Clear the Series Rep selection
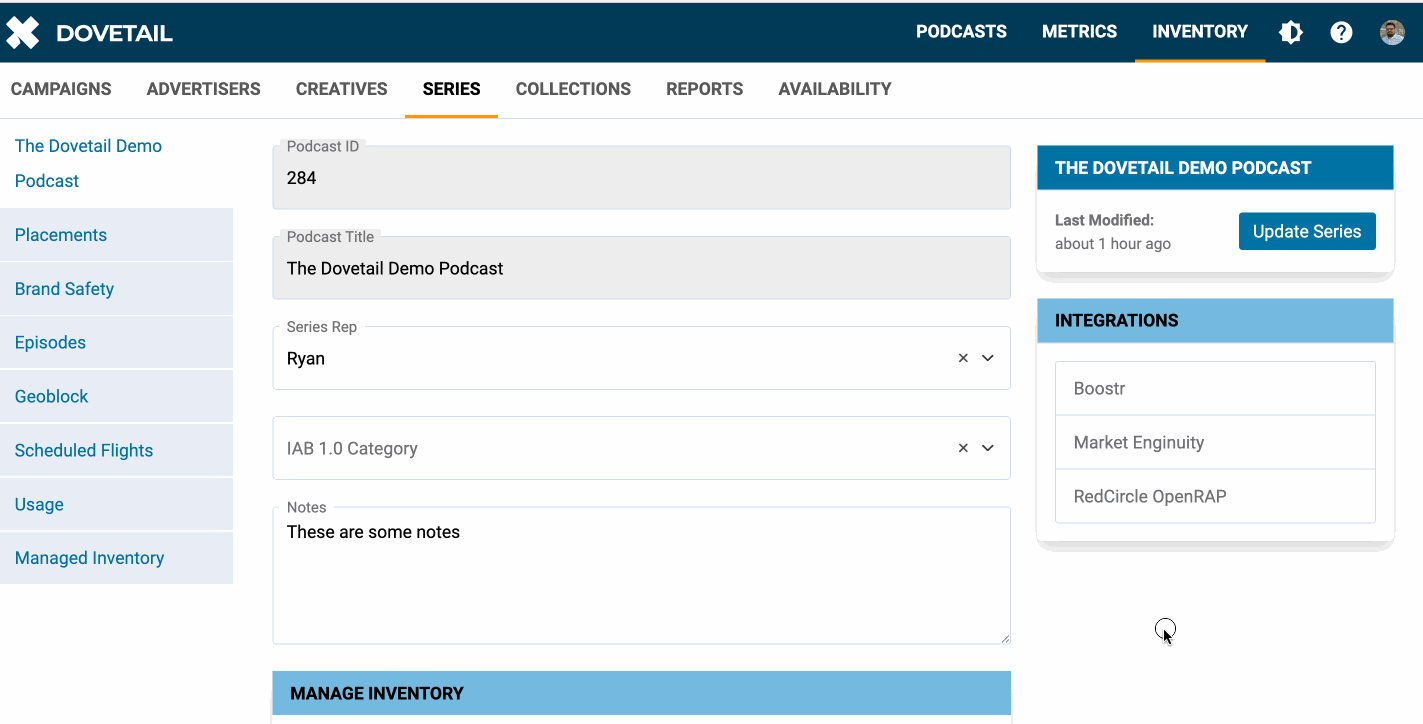The height and width of the screenshot is (724, 1423). tap(963, 358)
